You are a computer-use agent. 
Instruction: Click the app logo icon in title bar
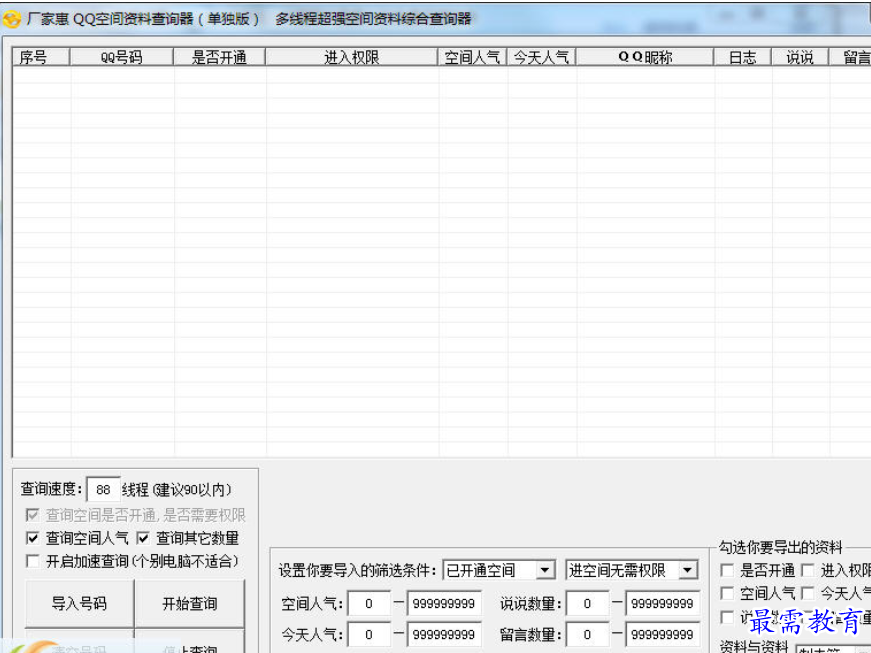pyautogui.click(x=11, y=19)
